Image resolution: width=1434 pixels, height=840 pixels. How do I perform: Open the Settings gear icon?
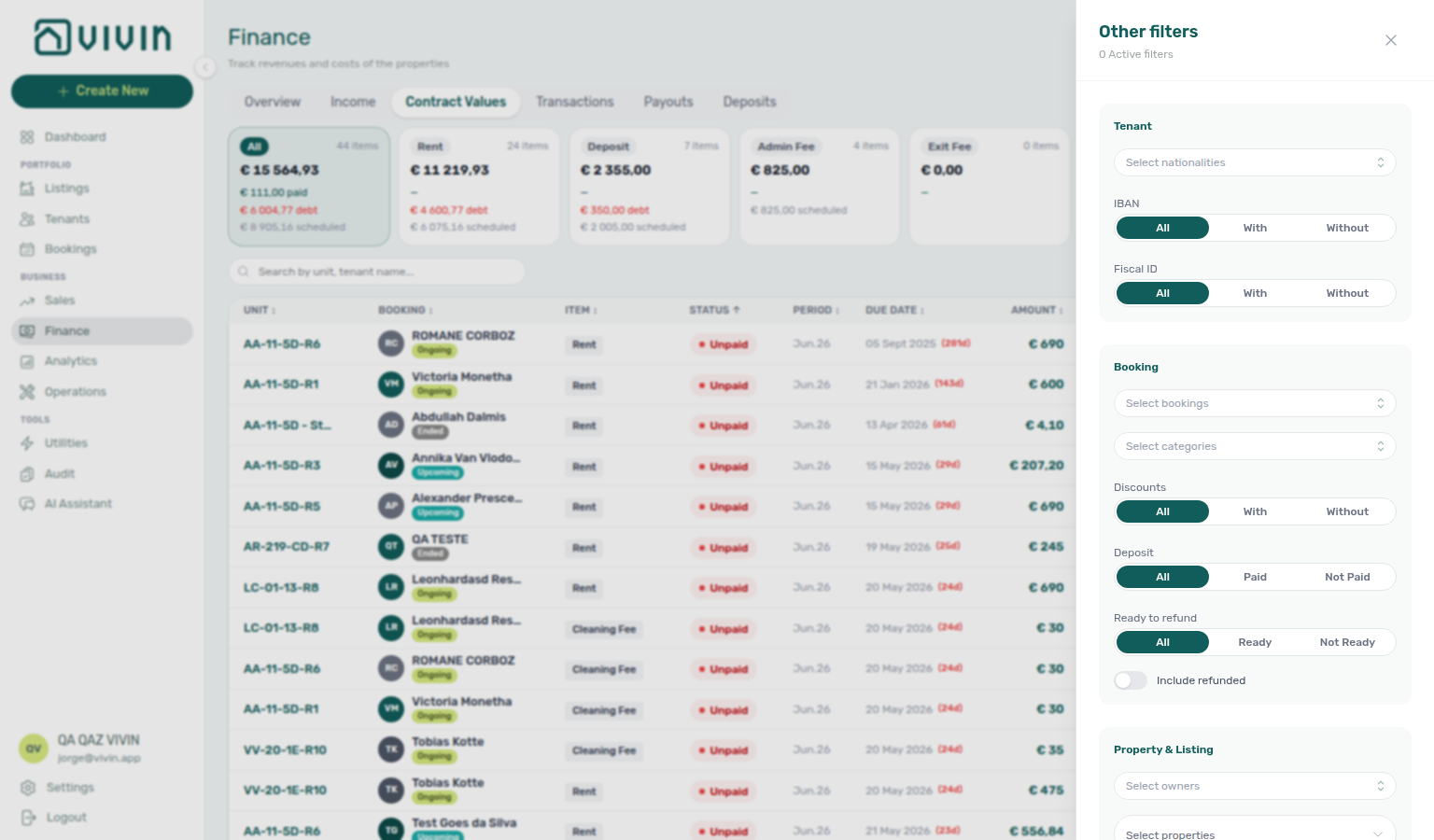coord(28,788)
